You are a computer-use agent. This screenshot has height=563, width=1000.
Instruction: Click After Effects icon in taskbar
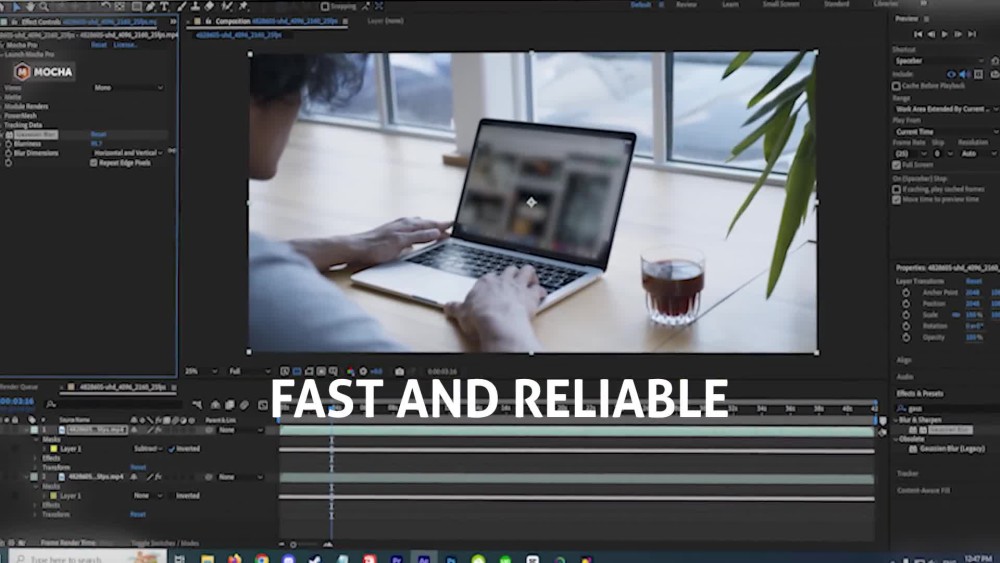(423, 559)
